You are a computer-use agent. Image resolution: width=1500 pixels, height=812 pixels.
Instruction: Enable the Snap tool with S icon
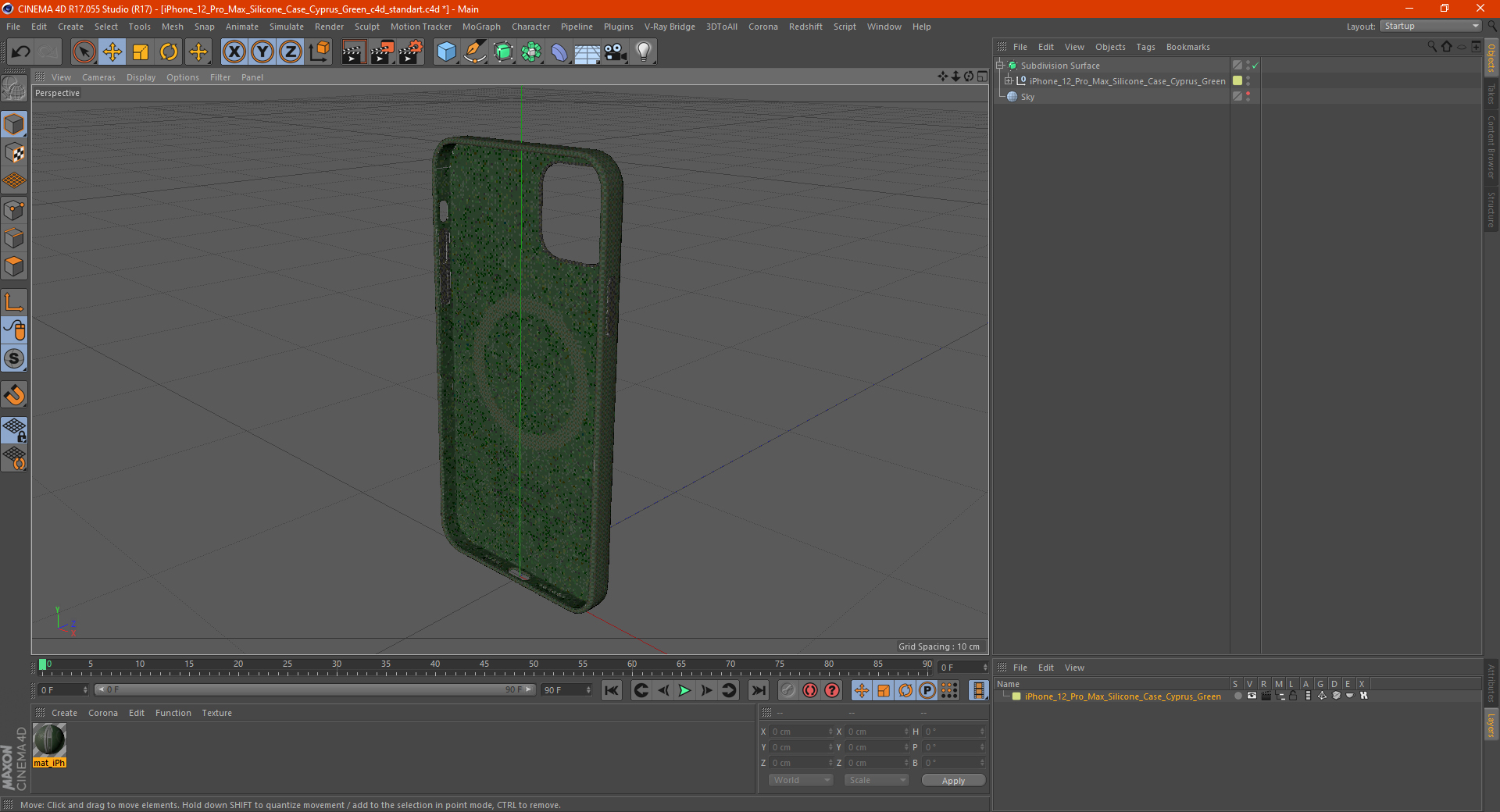(15, 359)
